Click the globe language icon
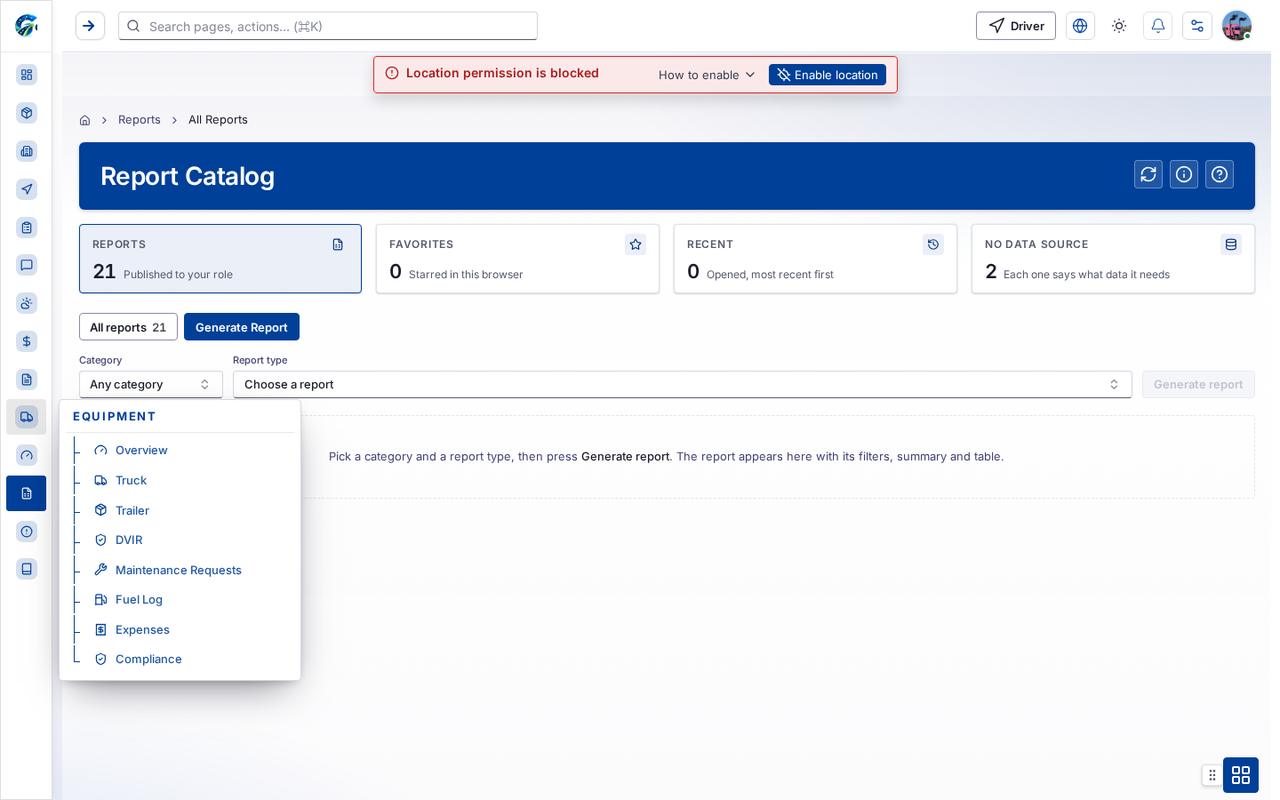The height and width of the screenshot is (800, 1280). coord(1080,26)
